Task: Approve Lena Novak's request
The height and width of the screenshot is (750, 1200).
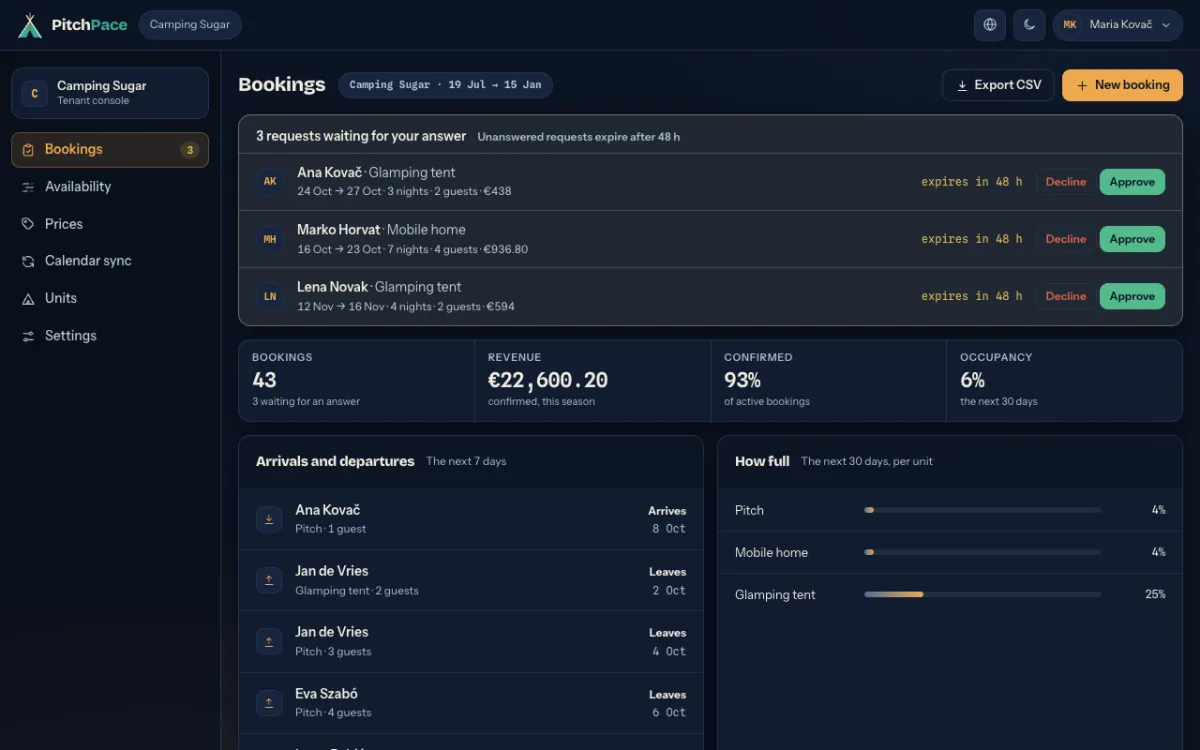Action: pos(1132,296)
